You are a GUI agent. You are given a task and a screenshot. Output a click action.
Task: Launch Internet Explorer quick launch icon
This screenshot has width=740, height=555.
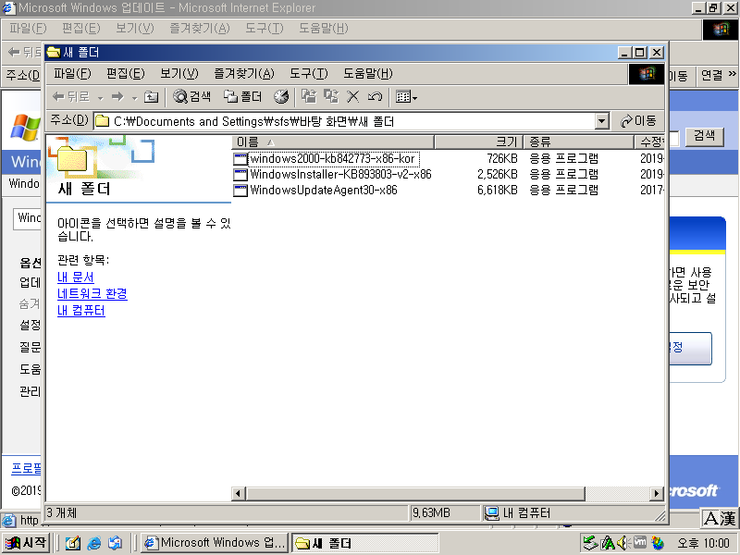coord(94,543)
